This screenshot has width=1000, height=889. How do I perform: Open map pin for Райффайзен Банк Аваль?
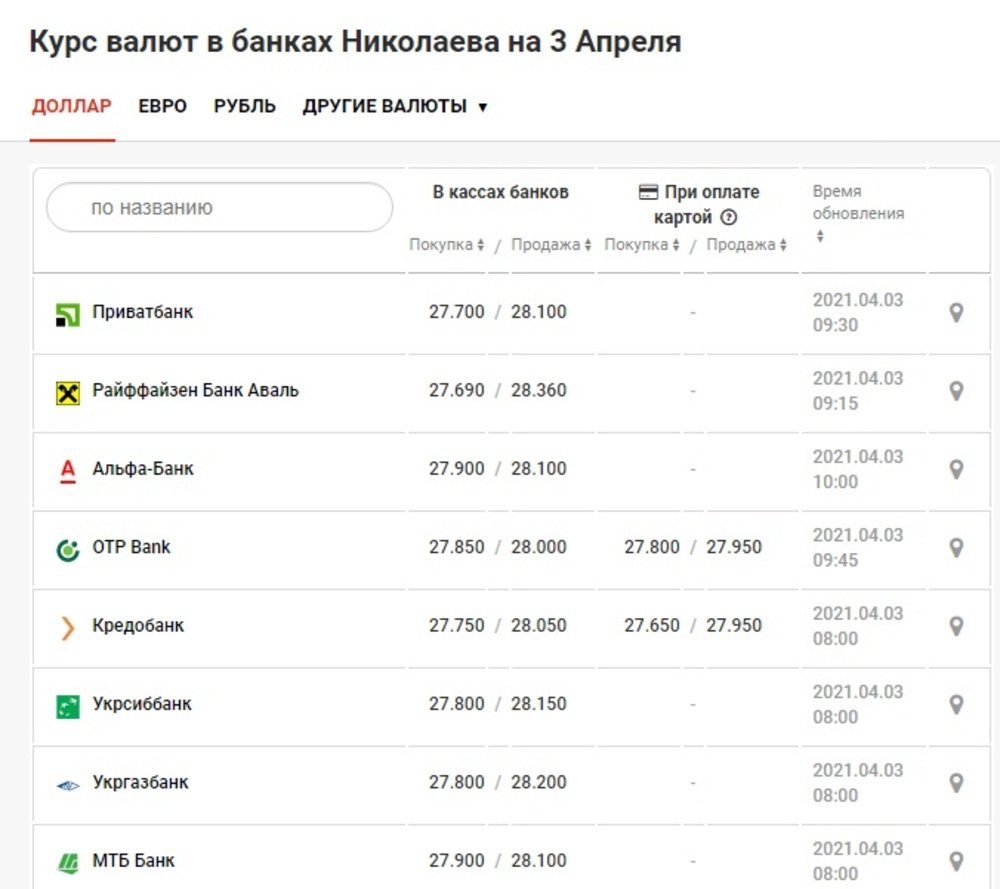pyautogui.click(x=956, y=391)
